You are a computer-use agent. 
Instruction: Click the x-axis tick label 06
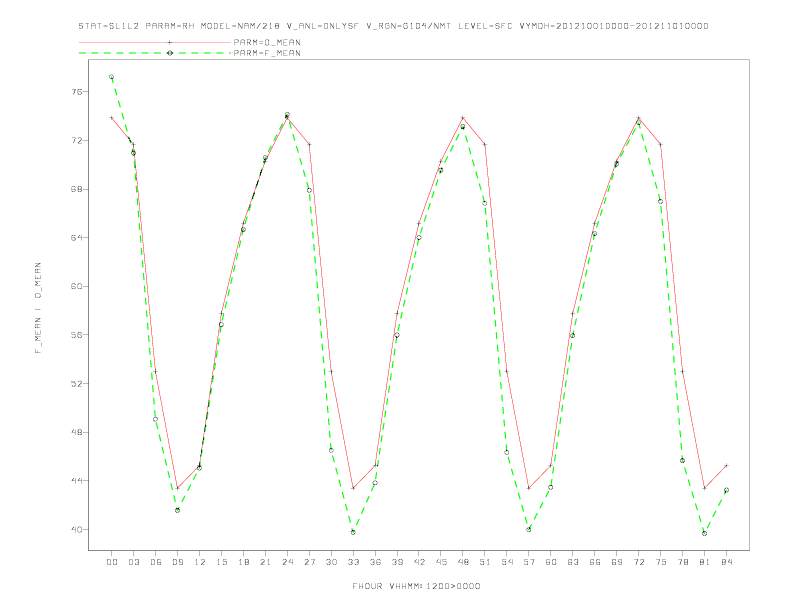156,562
